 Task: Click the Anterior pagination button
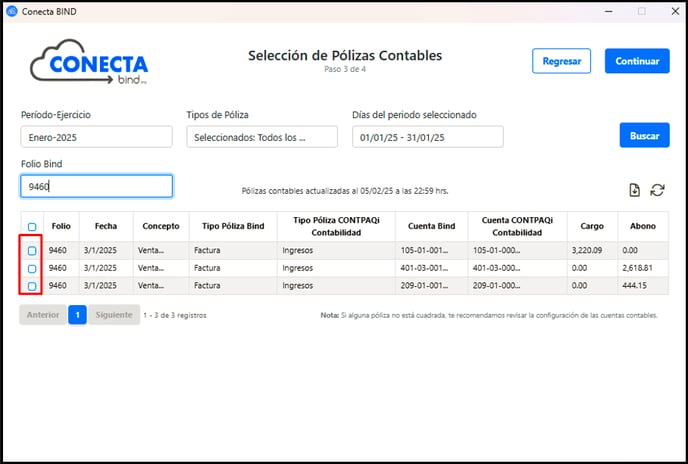(43, 315)
